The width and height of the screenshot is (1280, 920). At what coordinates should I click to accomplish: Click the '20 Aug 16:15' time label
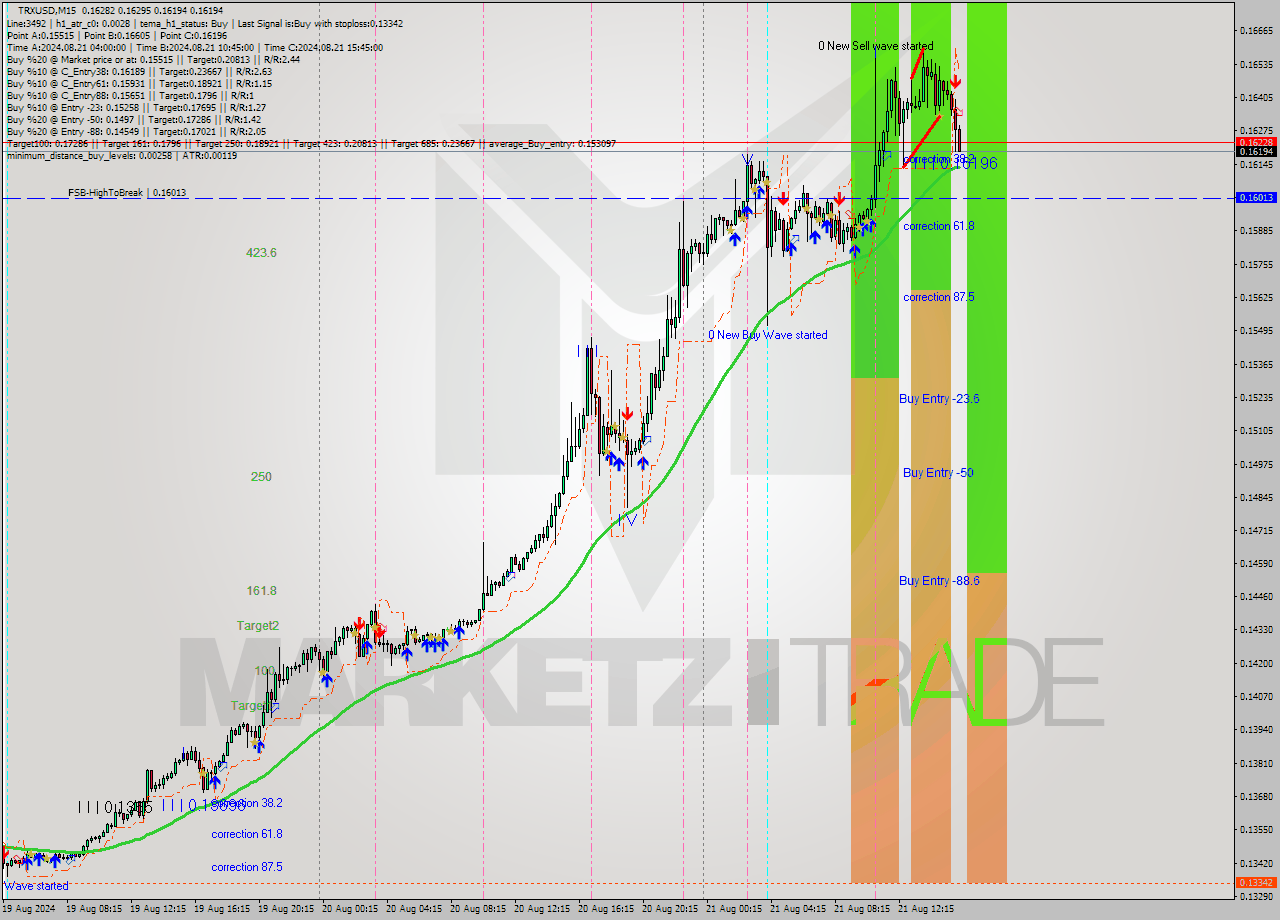[x=606, y=909]
